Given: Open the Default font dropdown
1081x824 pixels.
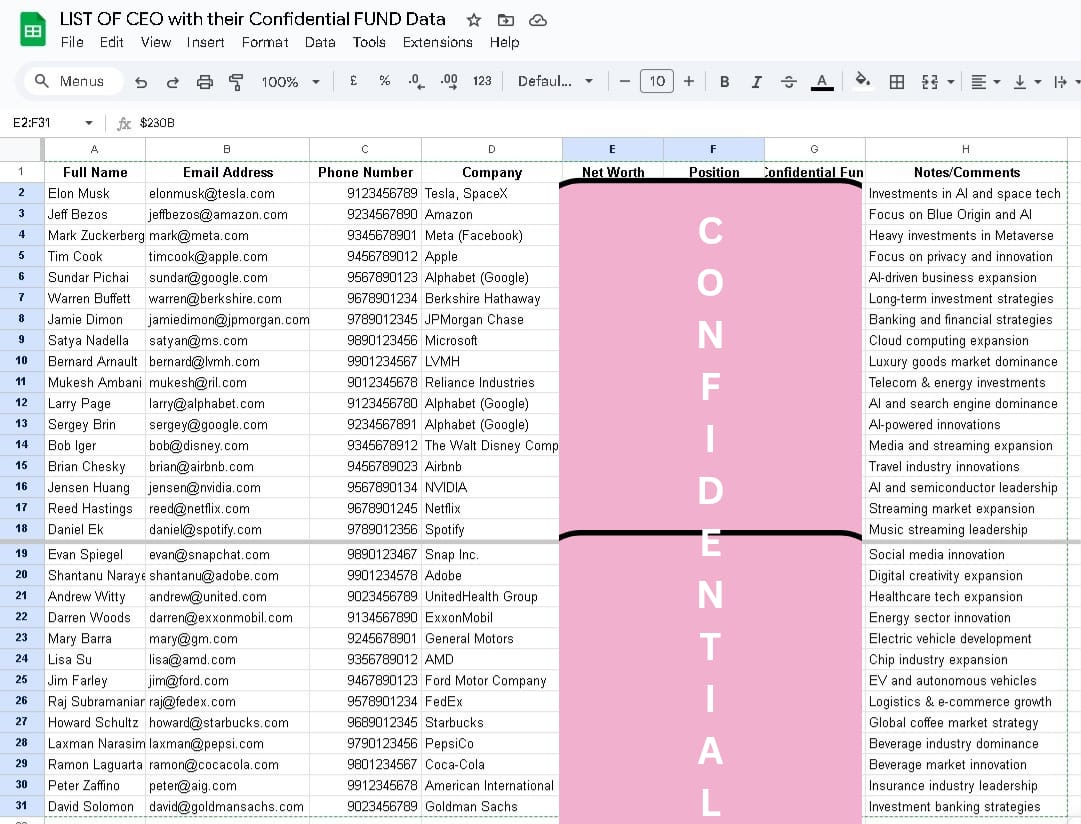Looking at the screenshot, I should pos(555,81).
